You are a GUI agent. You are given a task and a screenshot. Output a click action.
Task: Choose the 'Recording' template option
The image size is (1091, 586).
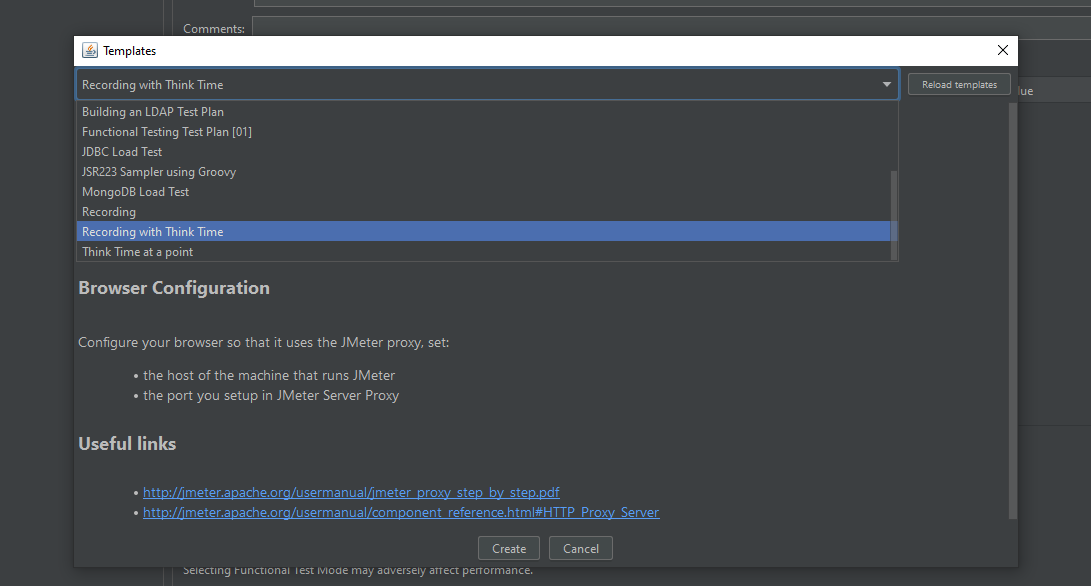click(484, 212)
